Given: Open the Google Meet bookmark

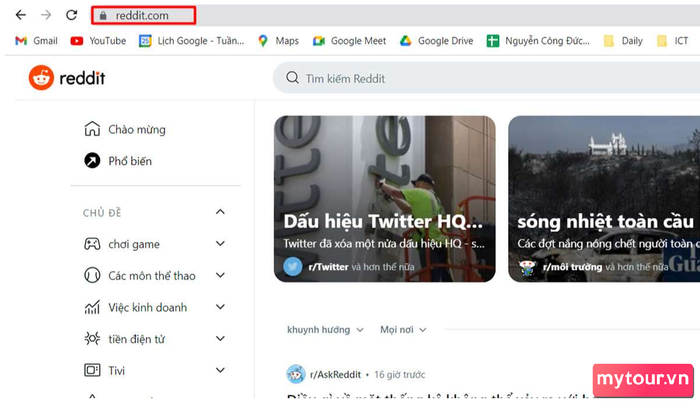Looking at the screenshot, I should (x=349, y=41).
